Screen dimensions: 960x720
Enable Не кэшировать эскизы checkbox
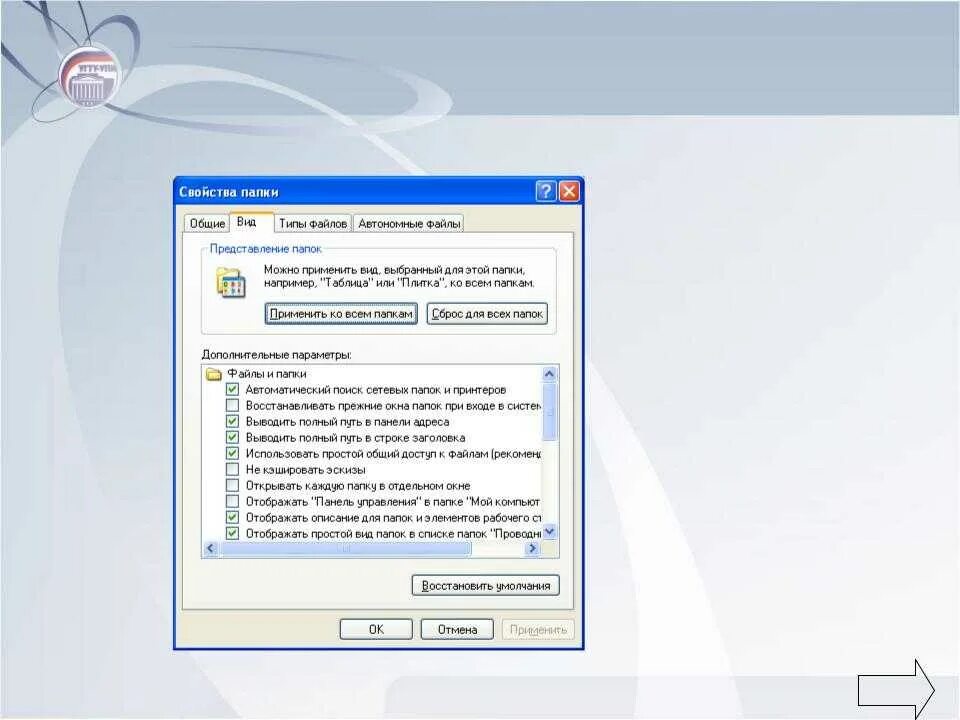coord(232,469)
